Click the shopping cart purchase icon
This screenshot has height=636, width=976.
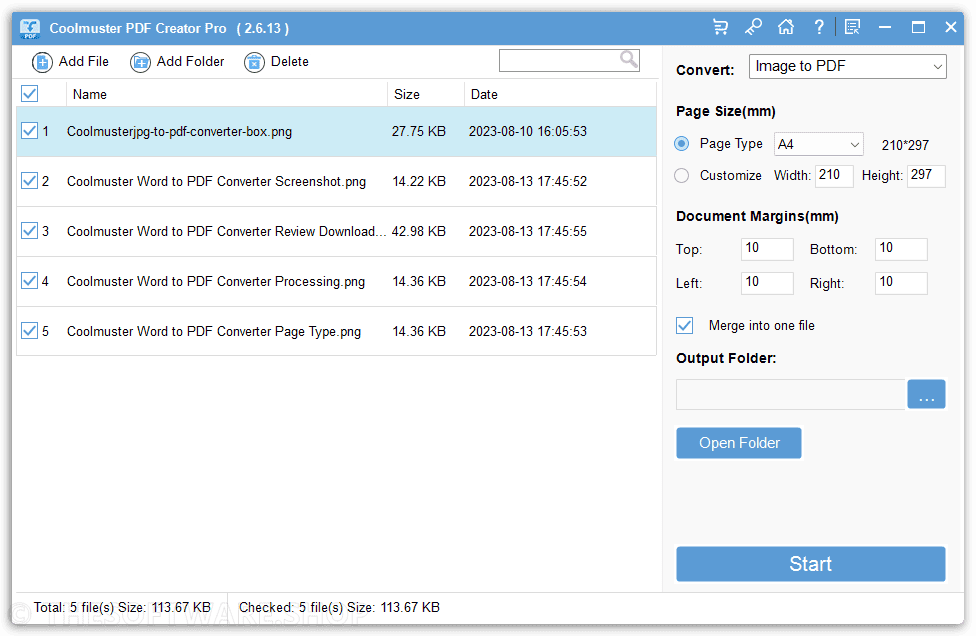coord(720,27)
